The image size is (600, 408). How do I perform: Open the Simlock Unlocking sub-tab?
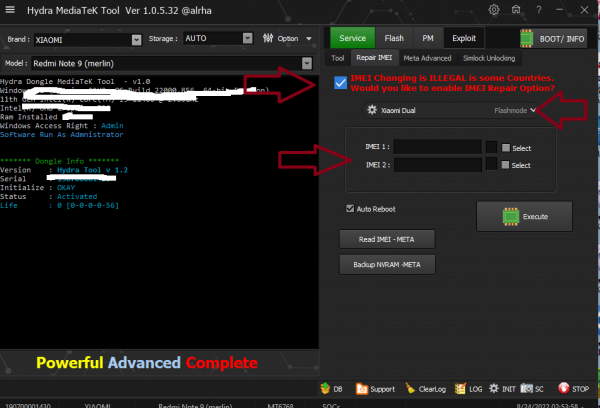pyautogui.click(x=489, y=58)
